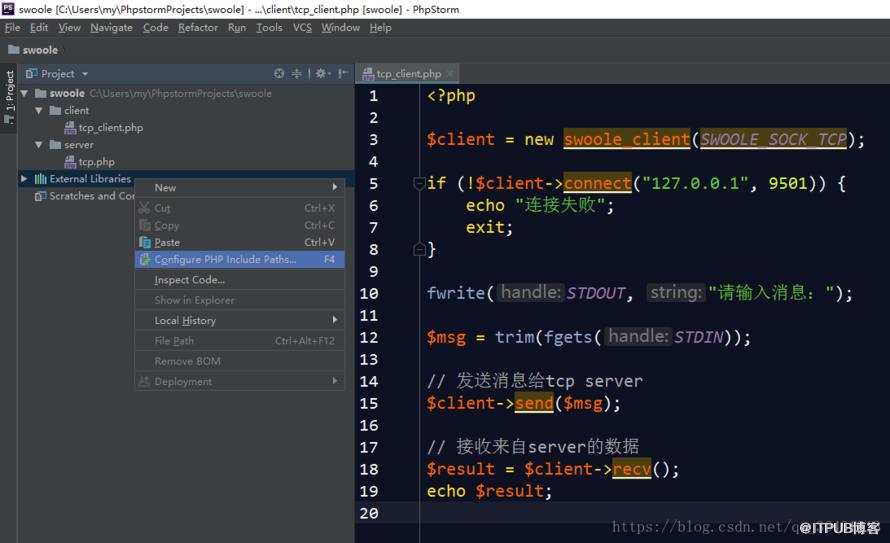Click the Scratches and Consoles icon
The image size is (890, 543).
(40, 196)
